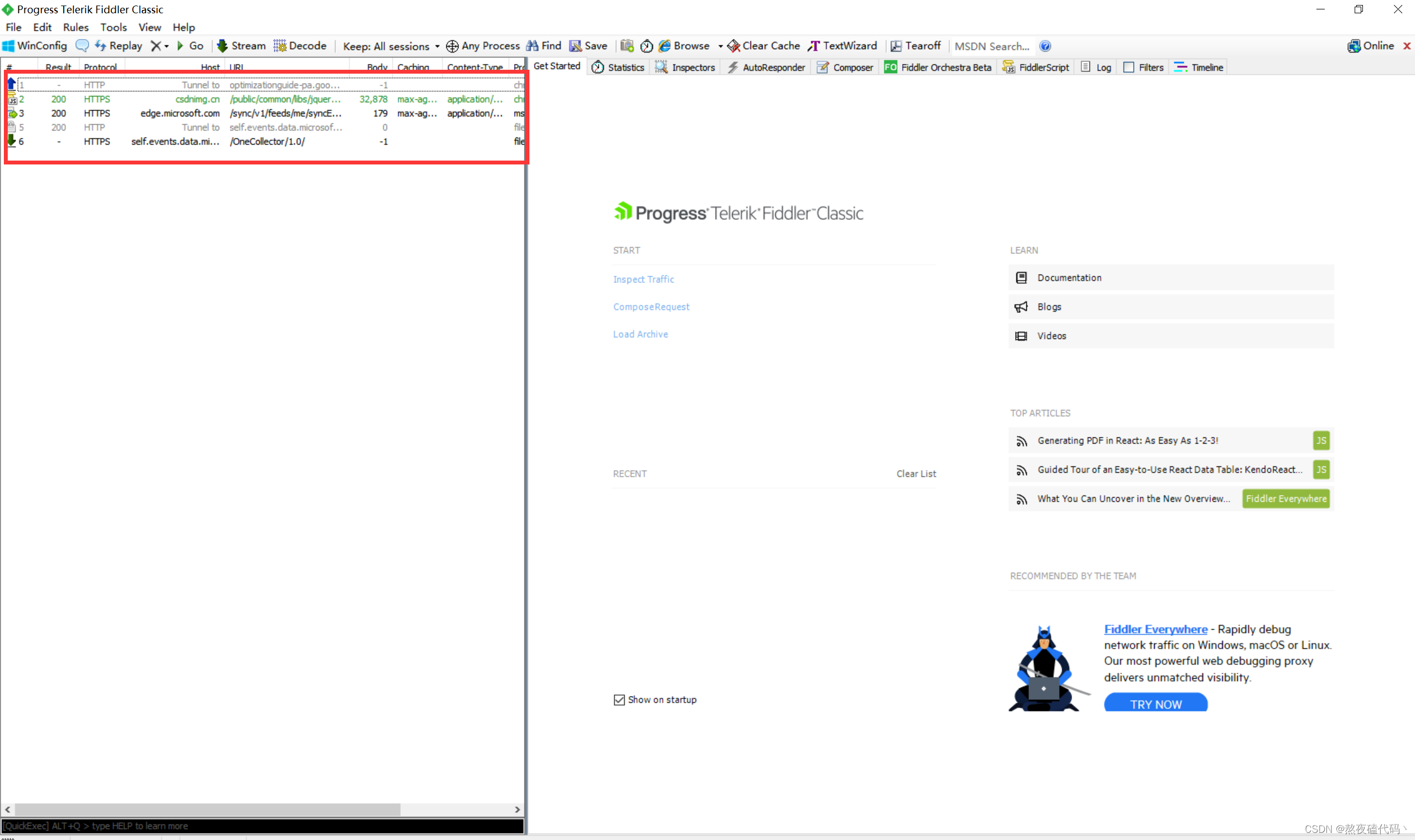This screenshot has height=840, width=1415.
Task: Open the Help menu
Action: [183, 27]
